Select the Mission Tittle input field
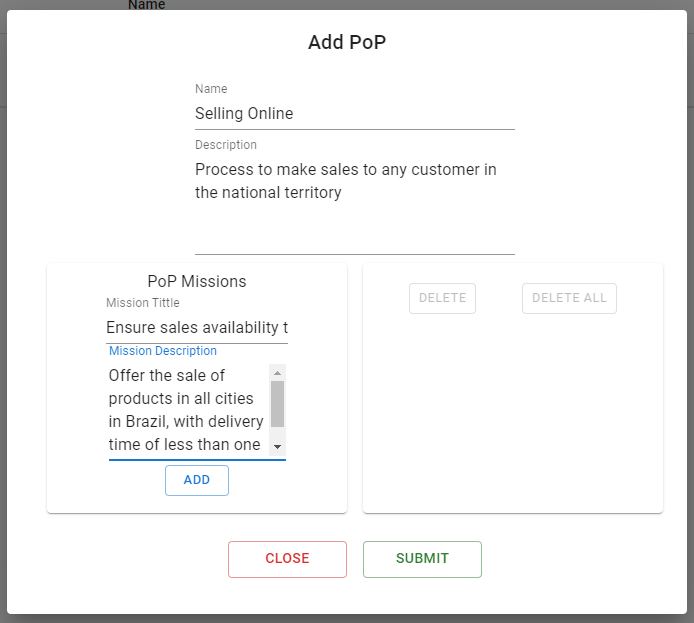Screen dimensions: 694x623 (197, 328)
